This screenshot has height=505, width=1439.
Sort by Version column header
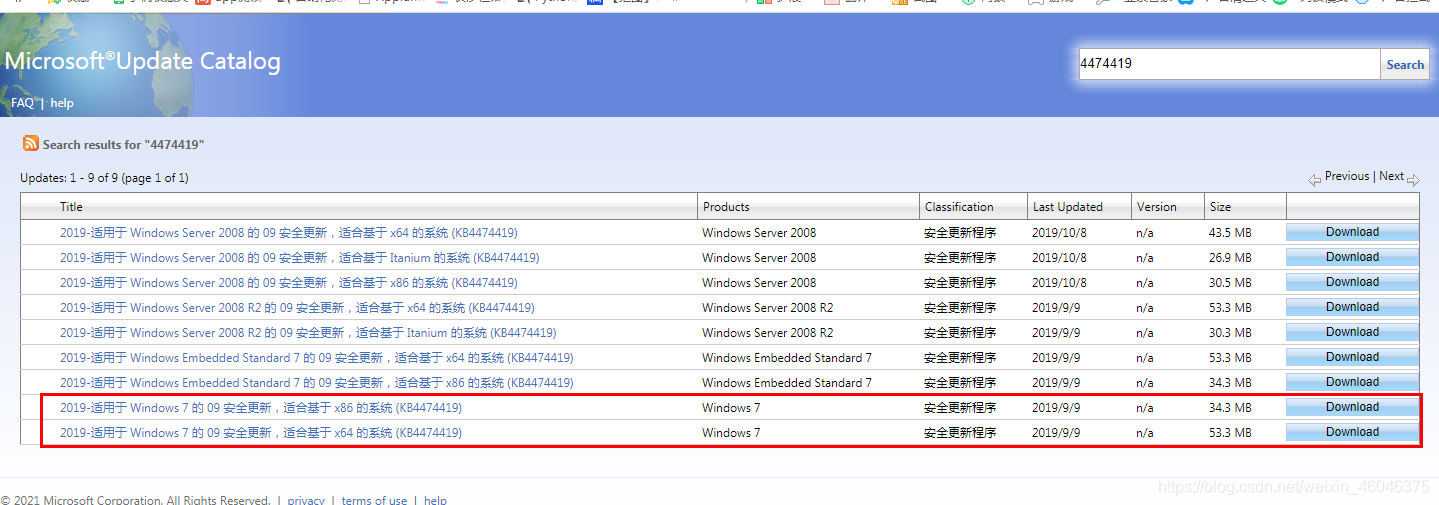point(1157,207)
